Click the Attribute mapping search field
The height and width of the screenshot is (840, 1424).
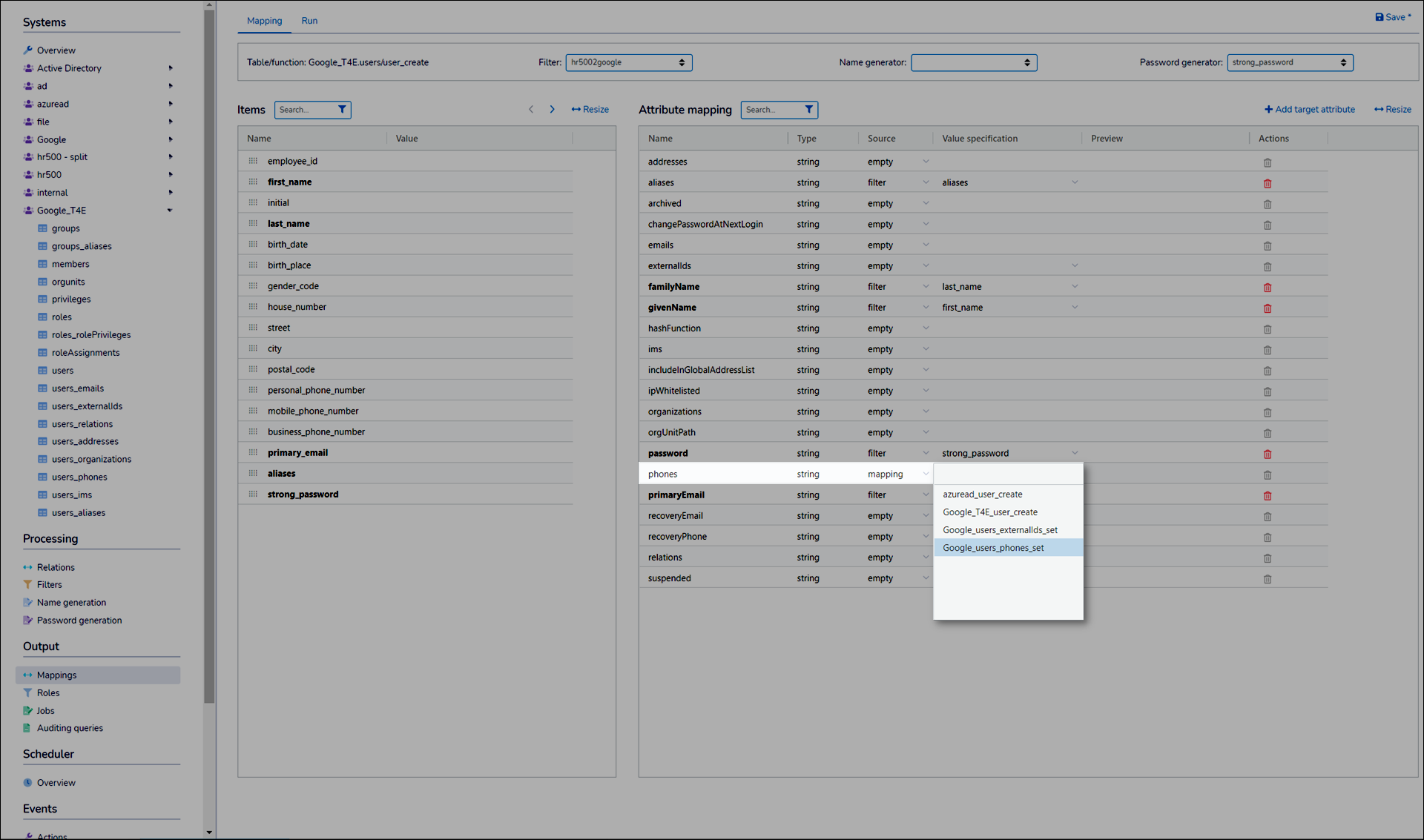pos(769,110)
